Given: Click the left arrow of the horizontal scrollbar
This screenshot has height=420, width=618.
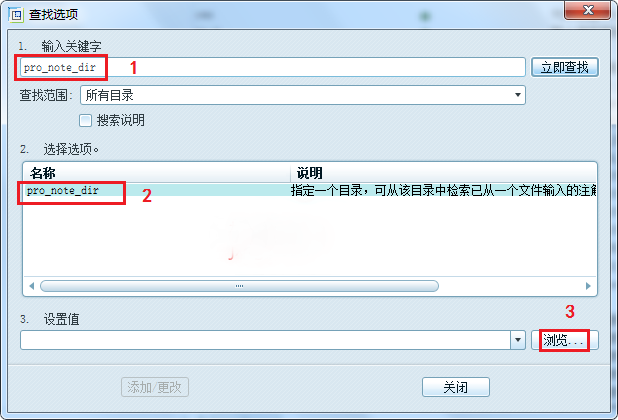Looking at the screenshot, I should pyautogui.click(x=32, y=286).
